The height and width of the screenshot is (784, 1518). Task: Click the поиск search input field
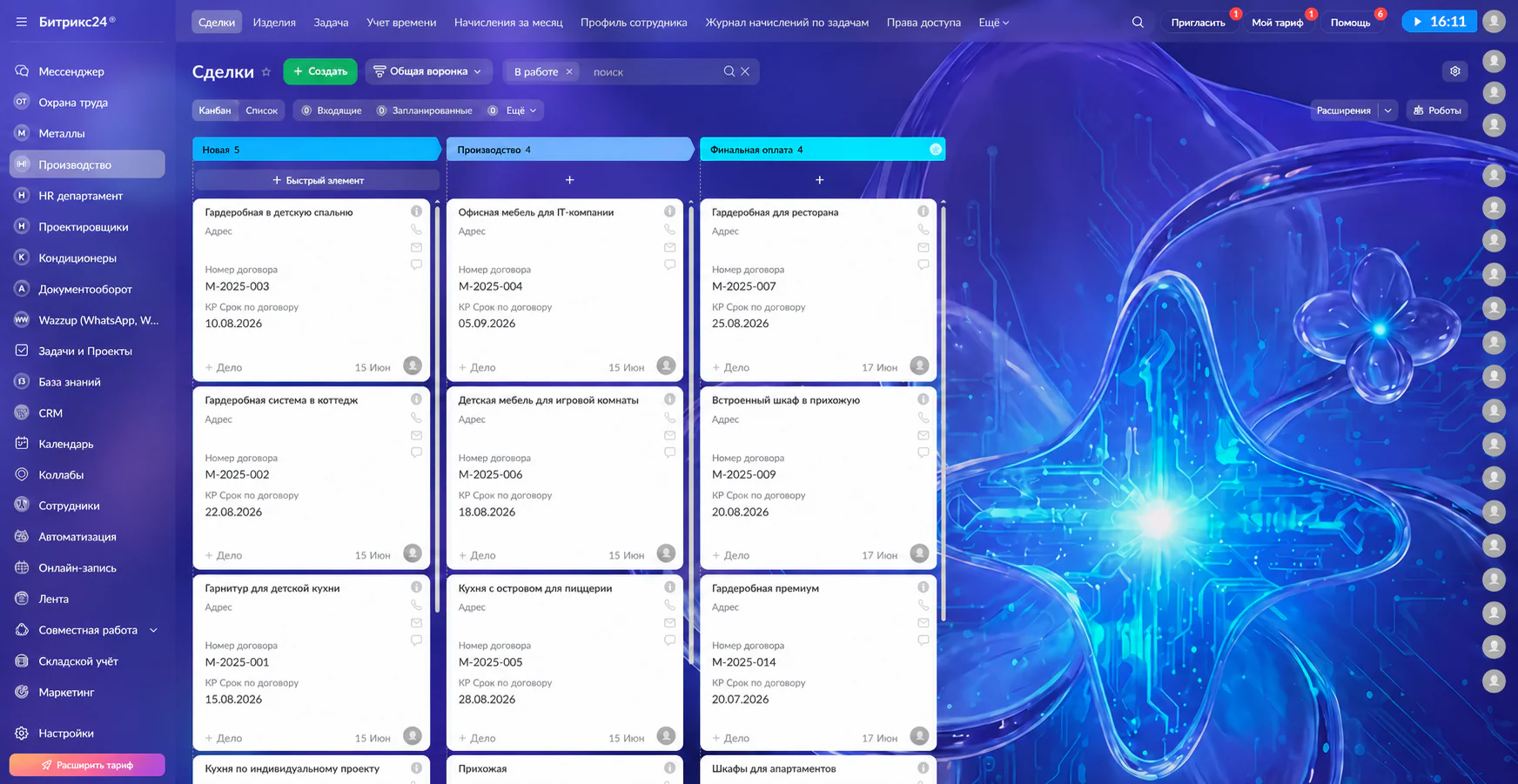point(653,72)
